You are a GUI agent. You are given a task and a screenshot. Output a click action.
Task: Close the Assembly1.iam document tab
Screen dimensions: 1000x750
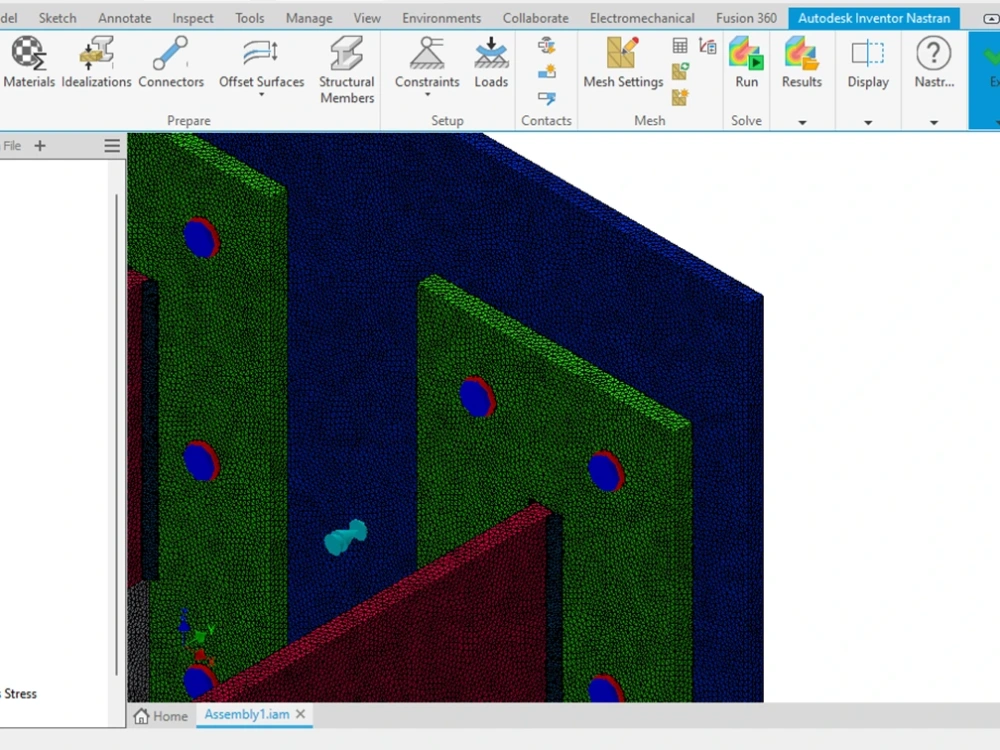300,714
